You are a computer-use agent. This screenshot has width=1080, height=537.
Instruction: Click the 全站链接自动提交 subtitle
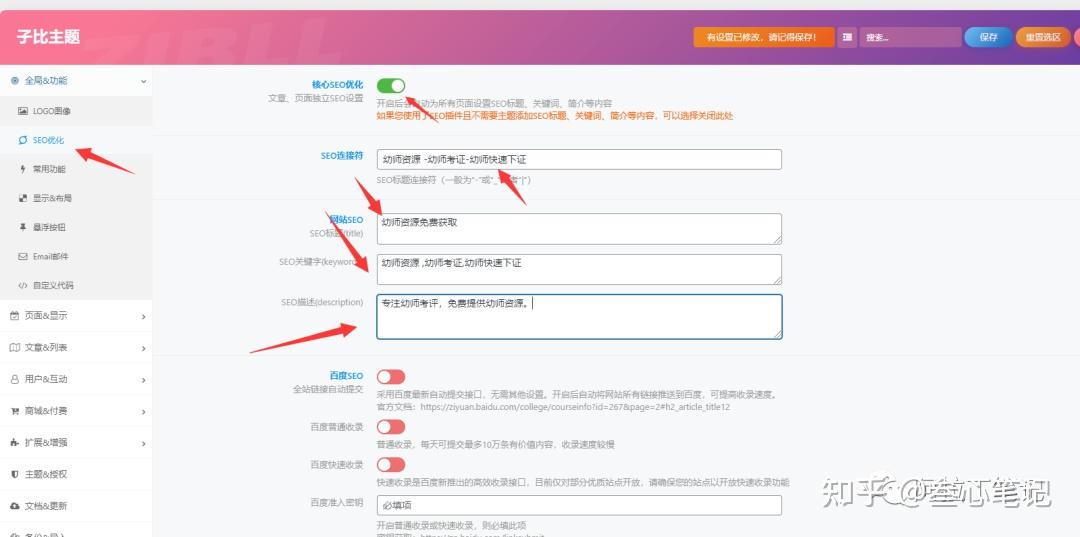coord(328,389)
